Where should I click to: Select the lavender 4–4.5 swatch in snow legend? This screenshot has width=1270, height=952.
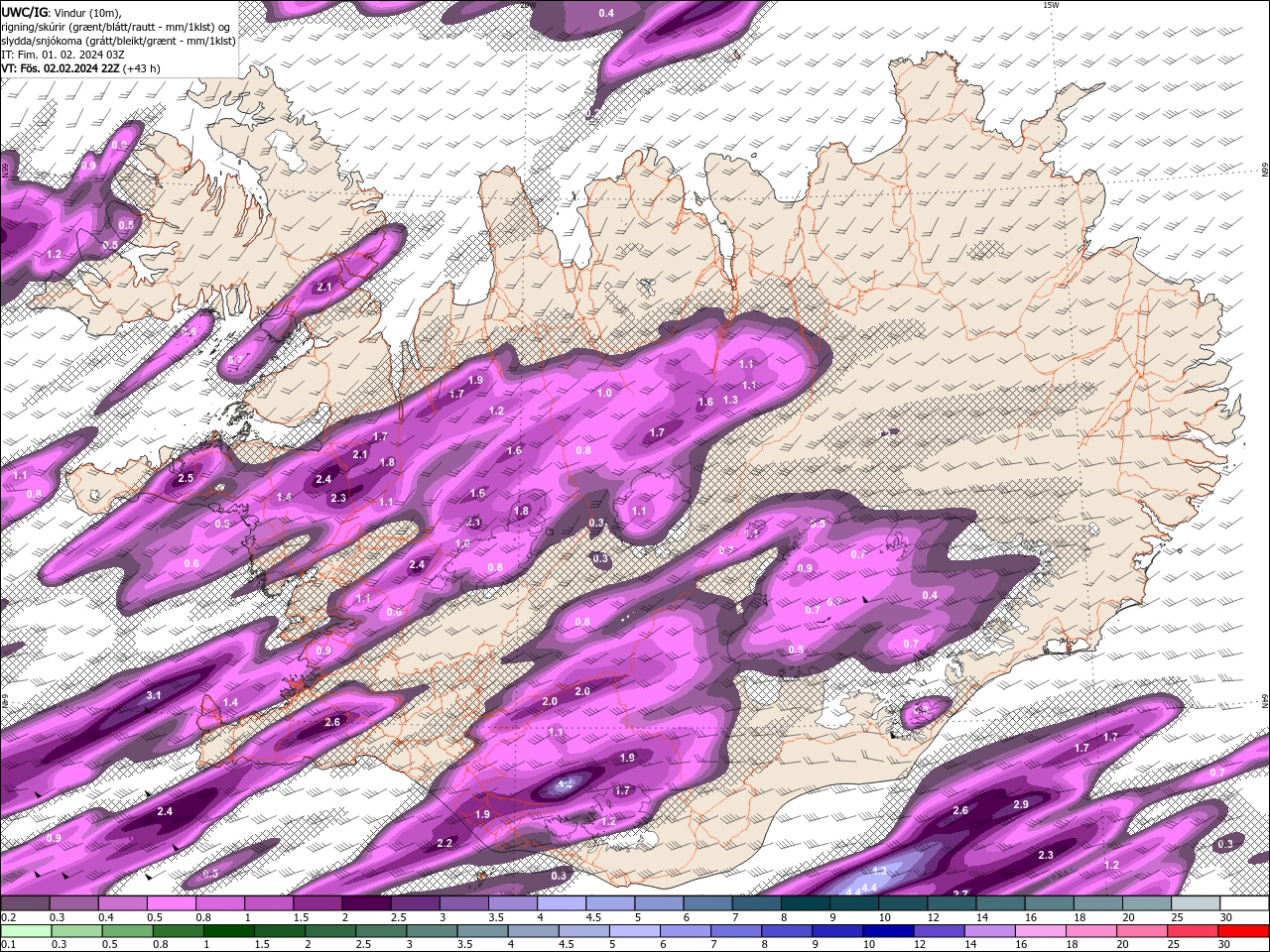(562, 903)
